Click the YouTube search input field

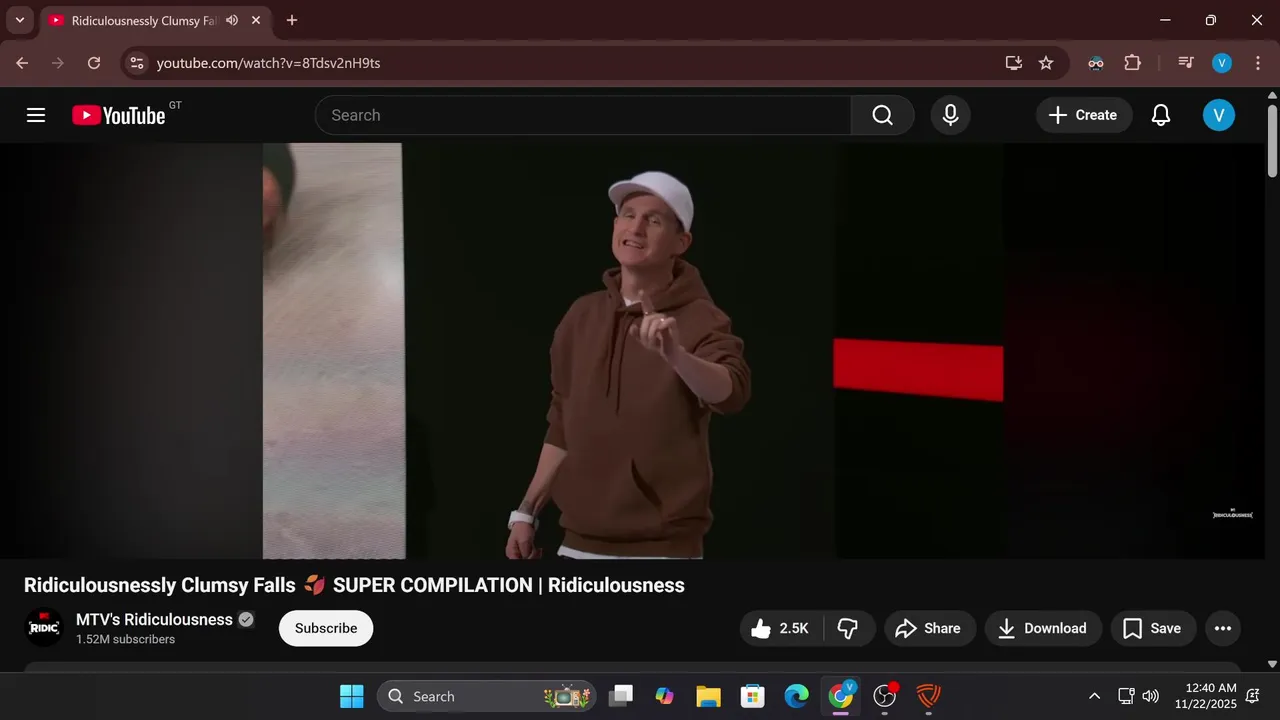pyautogui.click(x=583, y=115)
